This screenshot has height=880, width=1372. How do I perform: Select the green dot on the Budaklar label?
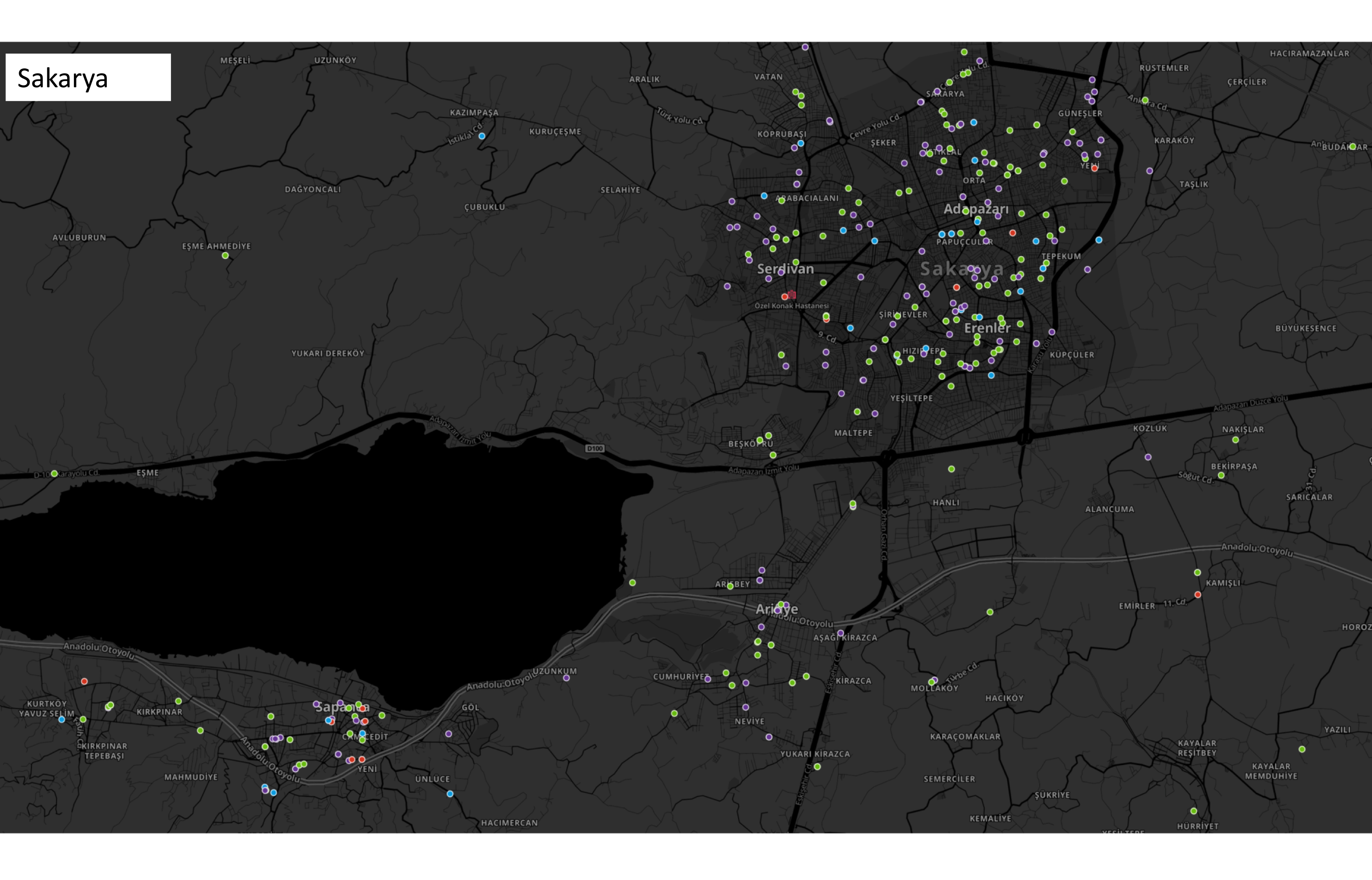point(1352,147)
